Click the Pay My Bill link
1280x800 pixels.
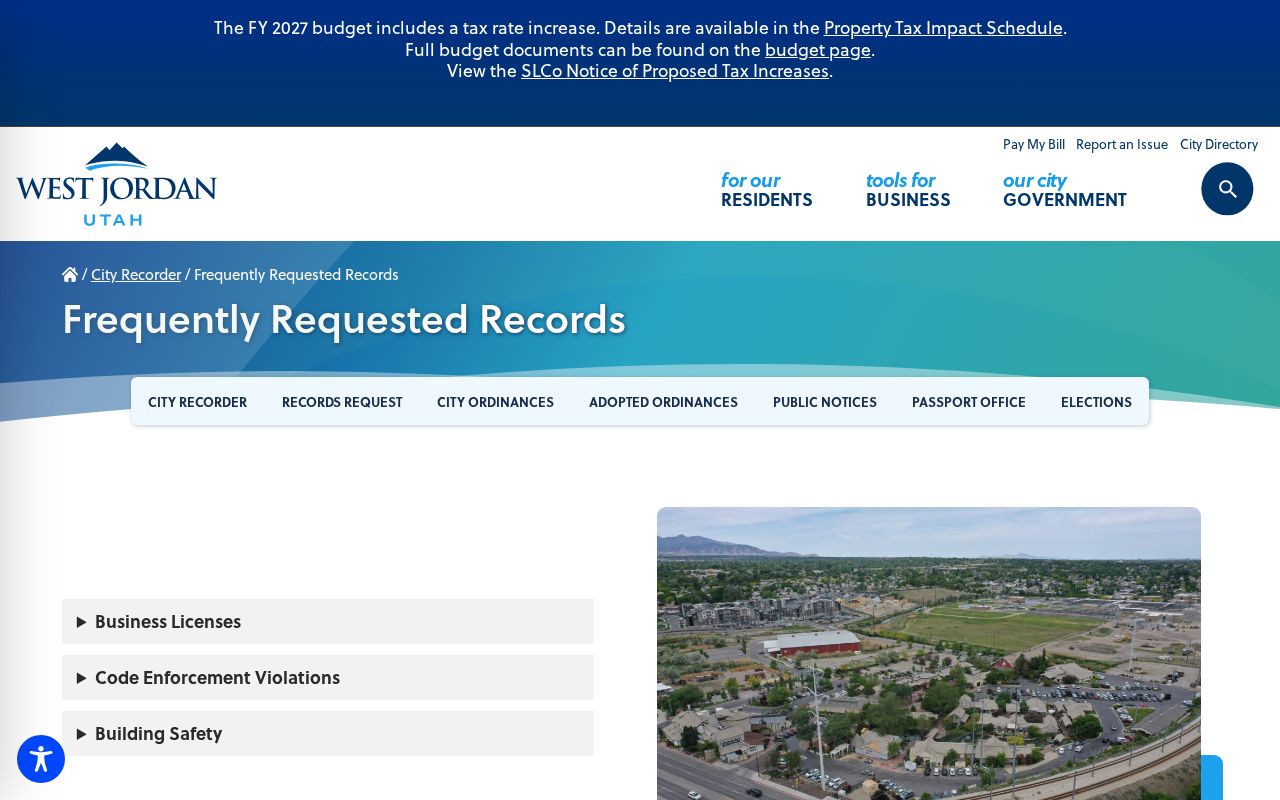tap(1034, 144)
